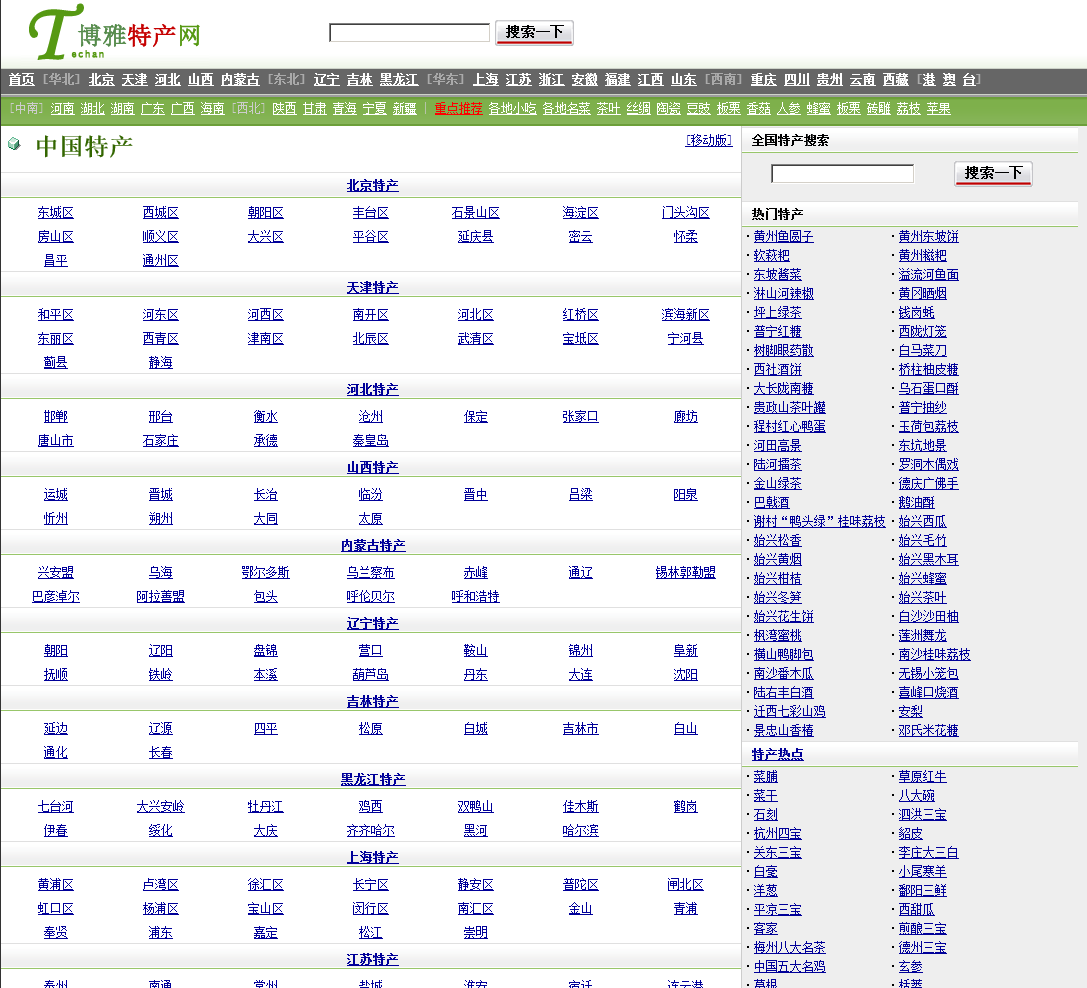This screenshot has width=1087, height=988.
Task: Open the 内蒙古特产 heading link
Action: [372, 546]
